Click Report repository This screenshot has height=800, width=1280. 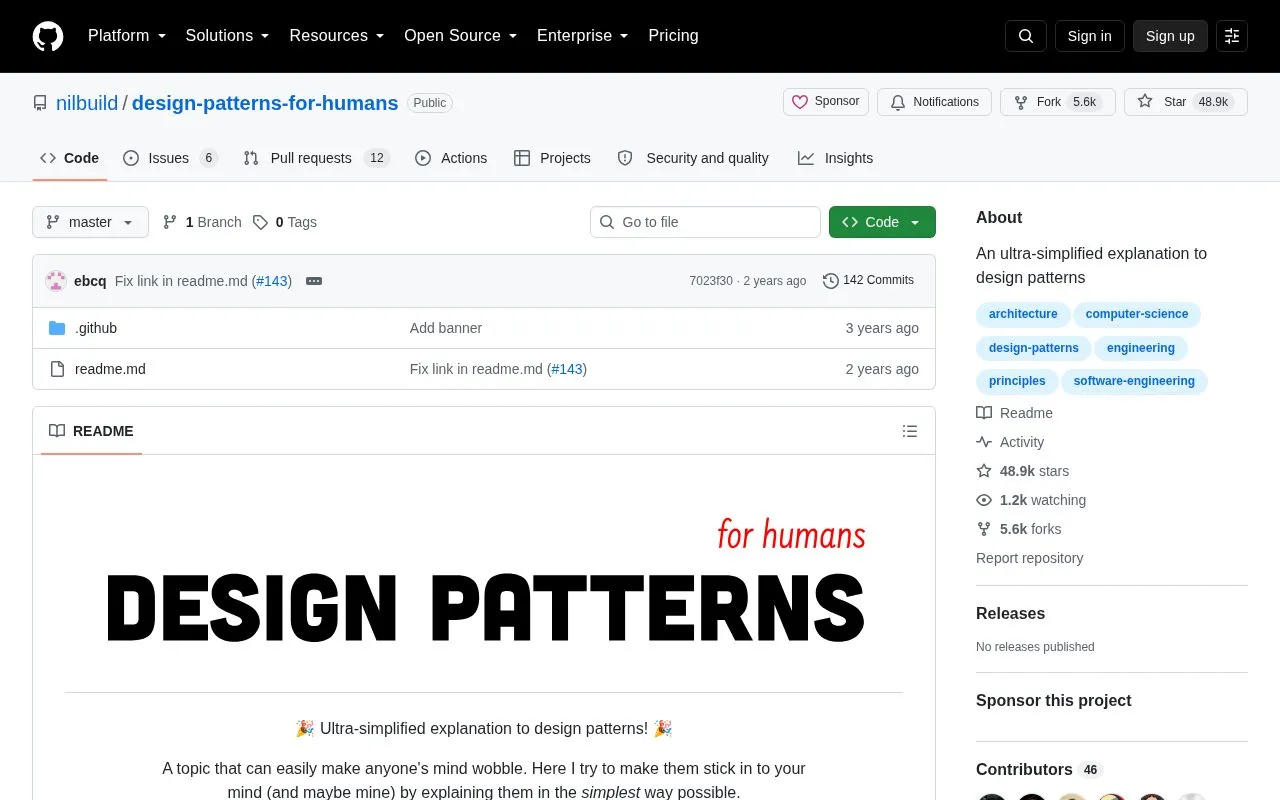1030,558
